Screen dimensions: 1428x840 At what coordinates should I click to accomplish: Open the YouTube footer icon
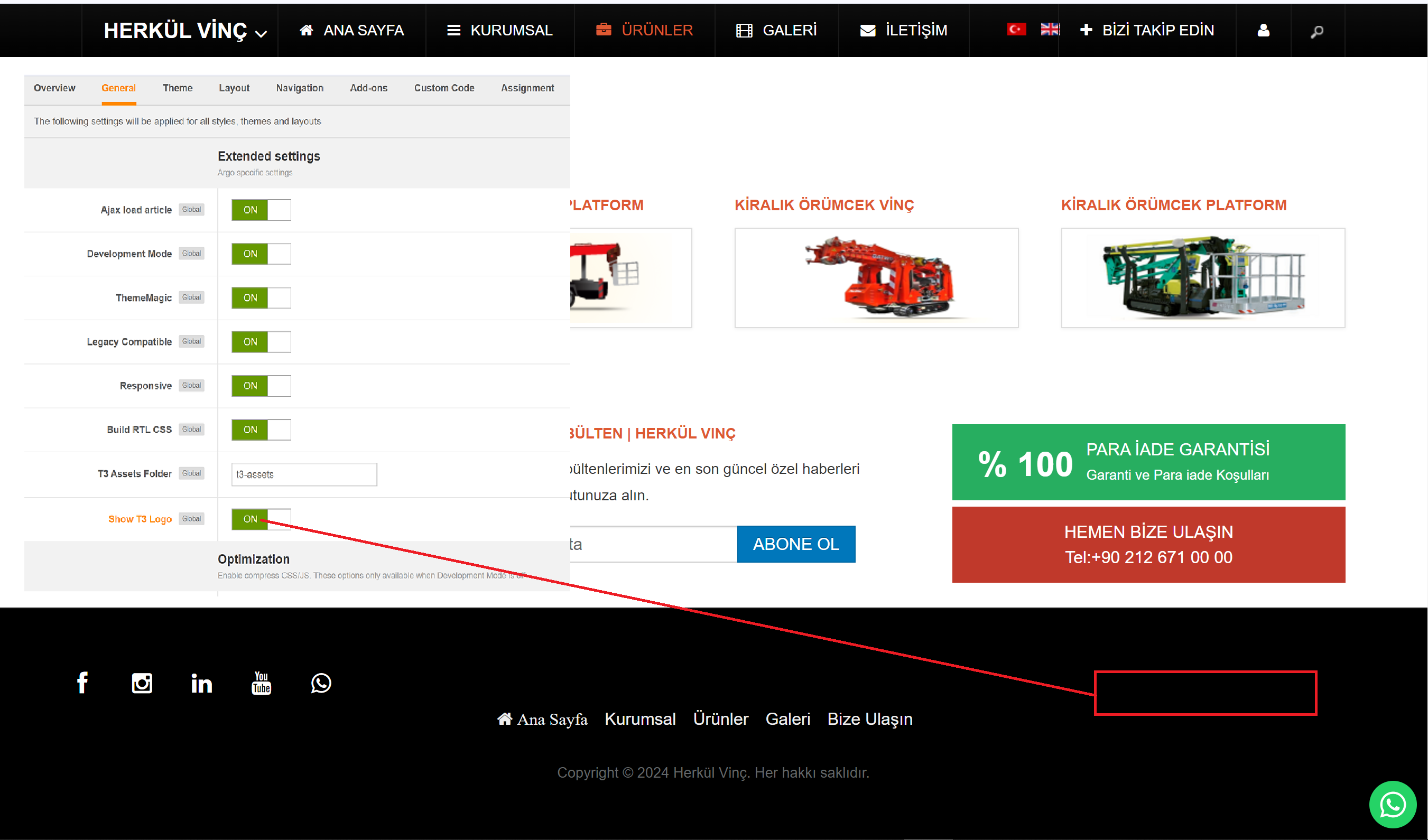[x=261, y=683]
